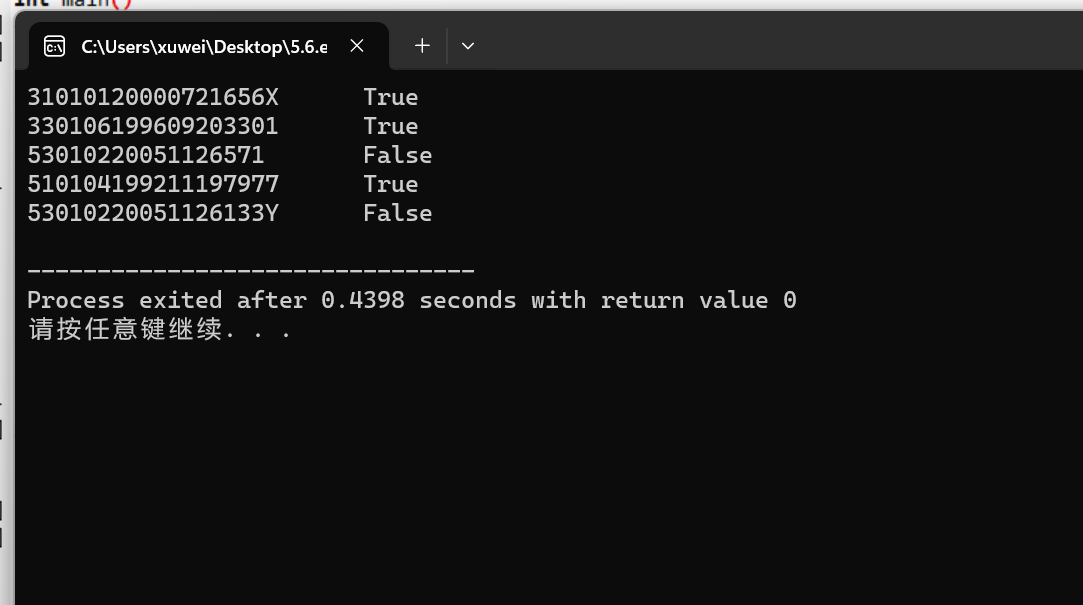Click the ID number 53010220051126571
This screenshot has width=1083, height=605.
point(145,155)
